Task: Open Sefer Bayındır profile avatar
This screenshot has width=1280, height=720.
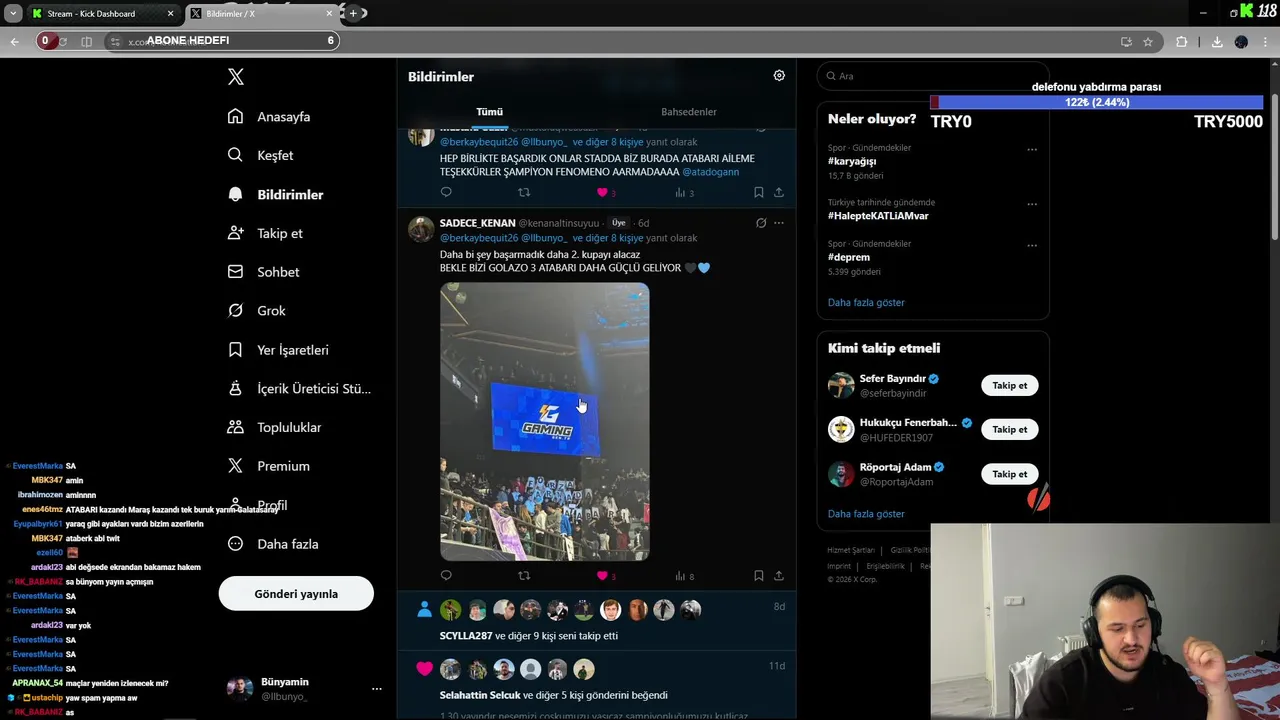Action: click(x=841, y=385)
